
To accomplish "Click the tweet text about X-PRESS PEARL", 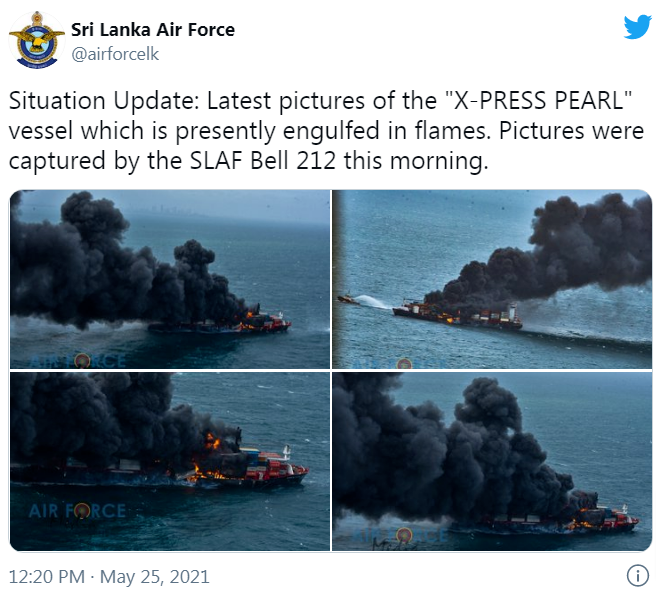I will coord(326,131).
